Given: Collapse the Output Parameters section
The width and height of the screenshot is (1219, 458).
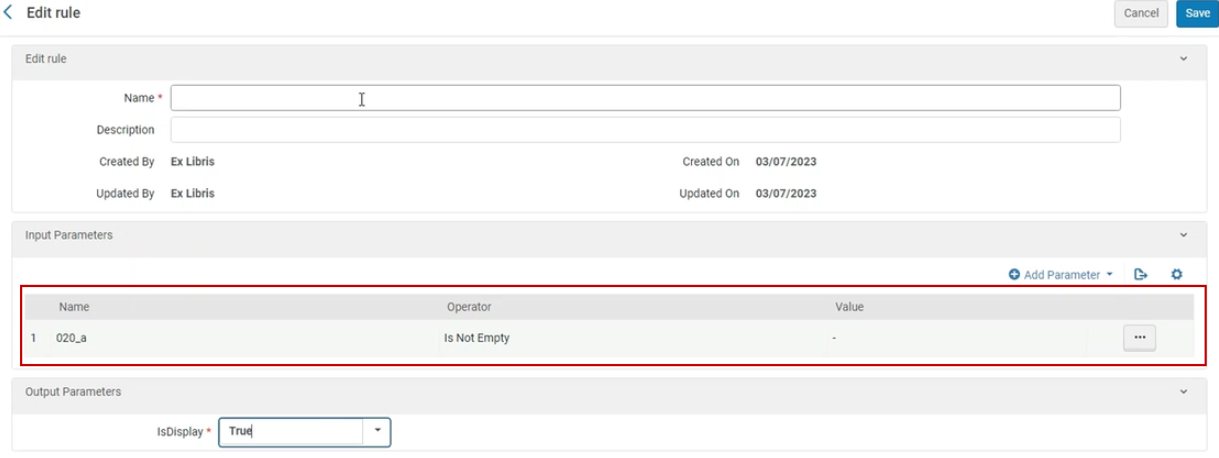Looking at the screenshot, I should point(1183,392).
